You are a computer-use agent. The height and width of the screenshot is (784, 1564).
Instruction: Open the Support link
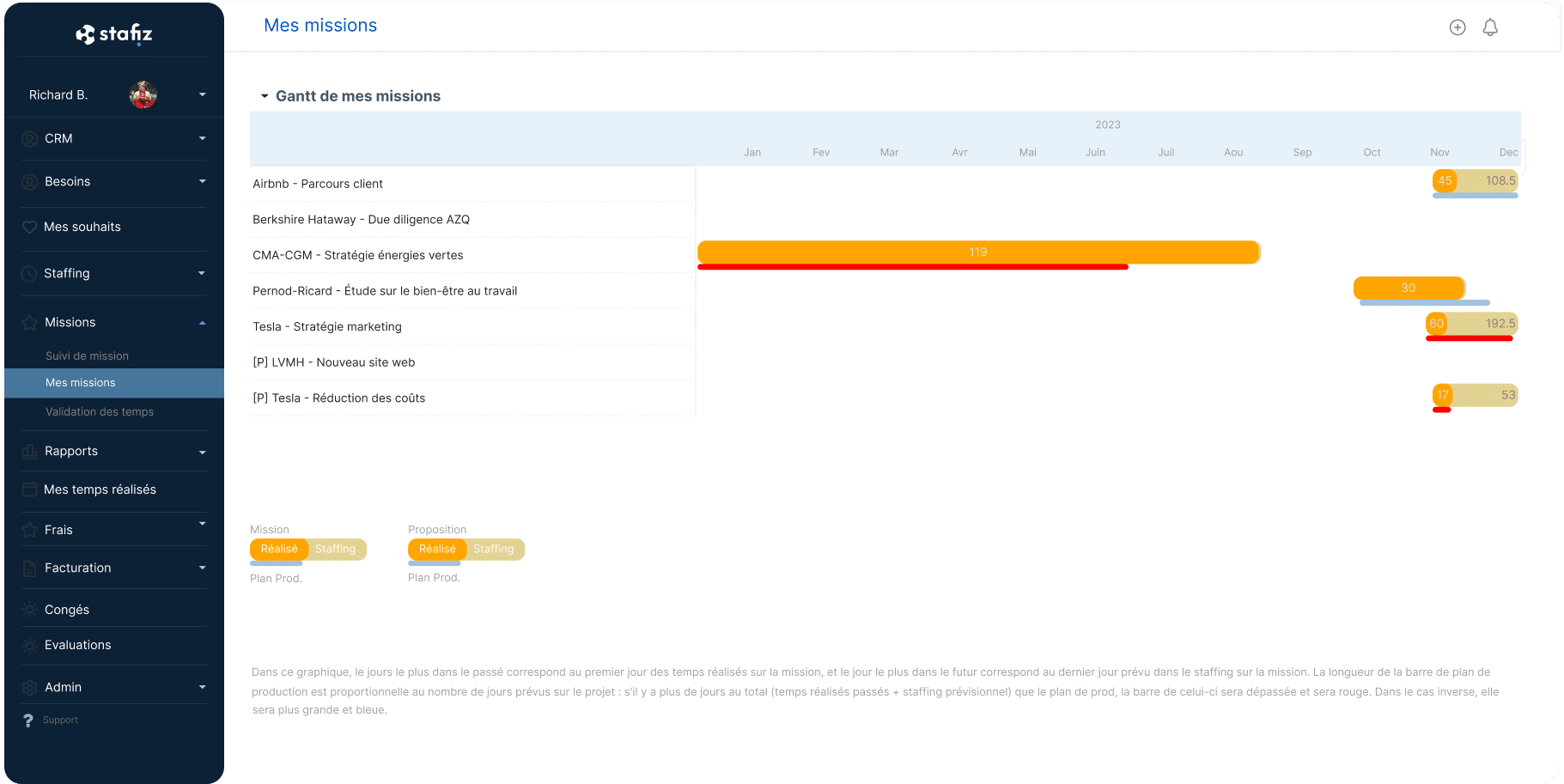pyautogui.click(x=60, y=720)
